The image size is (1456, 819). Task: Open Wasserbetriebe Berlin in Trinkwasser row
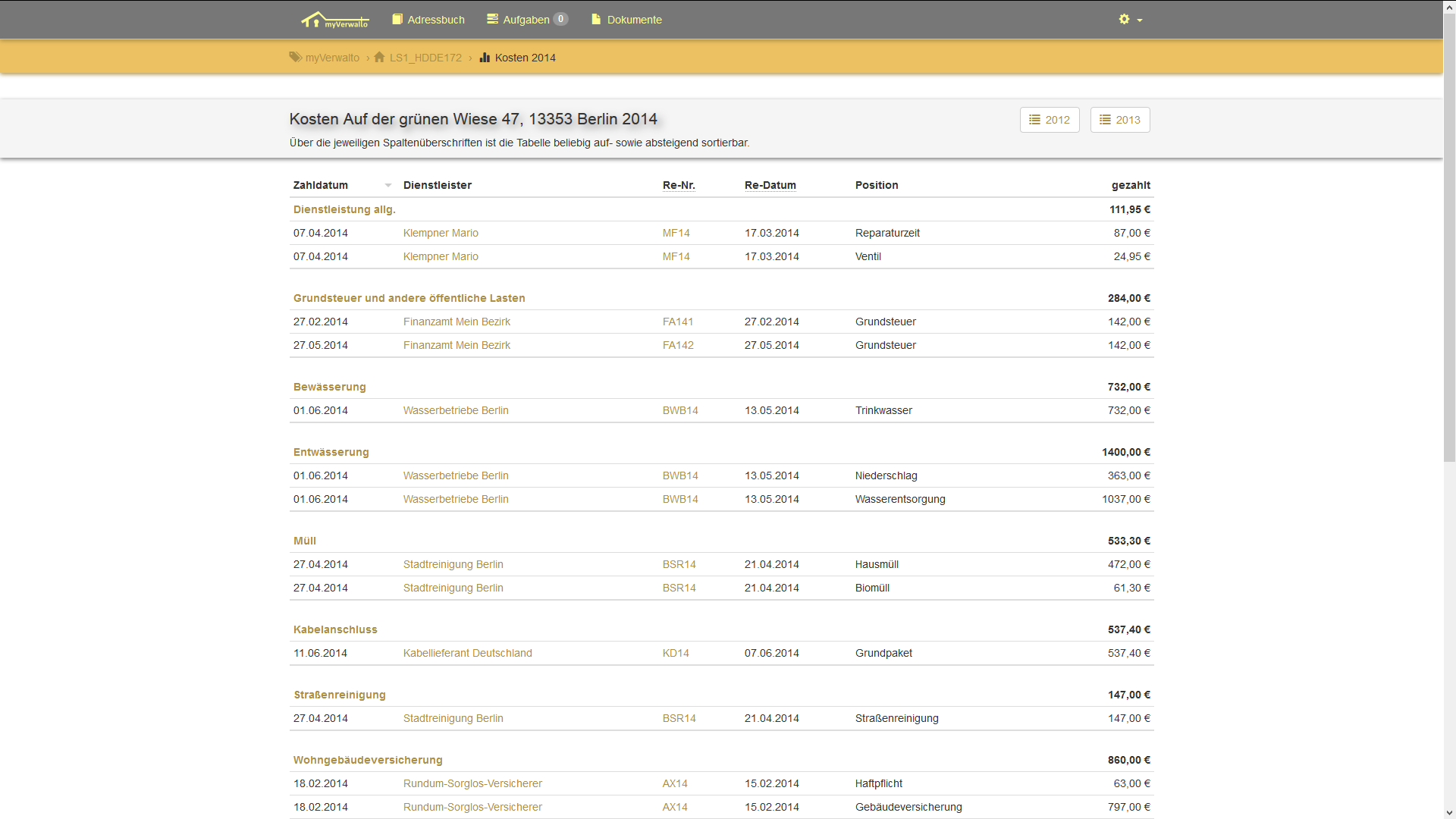pos(456,410)
